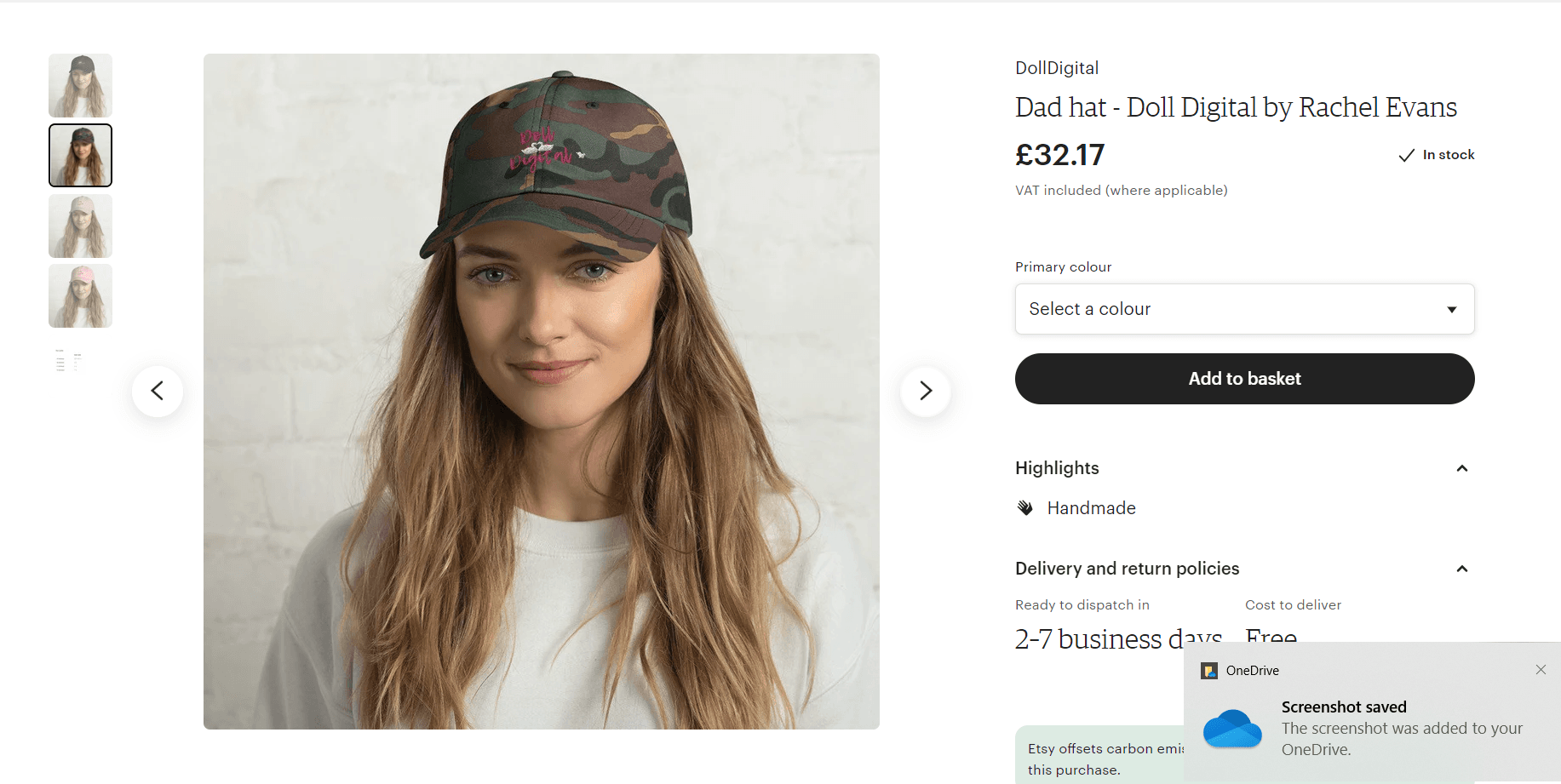The image size is (1561, 784).
Task: Open the Select a colour dropdown
Action: [x=1244, y=309]
